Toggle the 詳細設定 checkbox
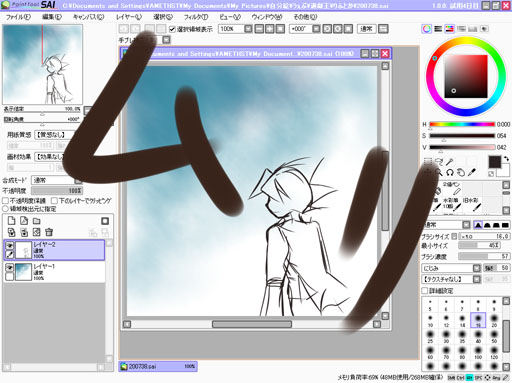512x383 pixels. 425,291
